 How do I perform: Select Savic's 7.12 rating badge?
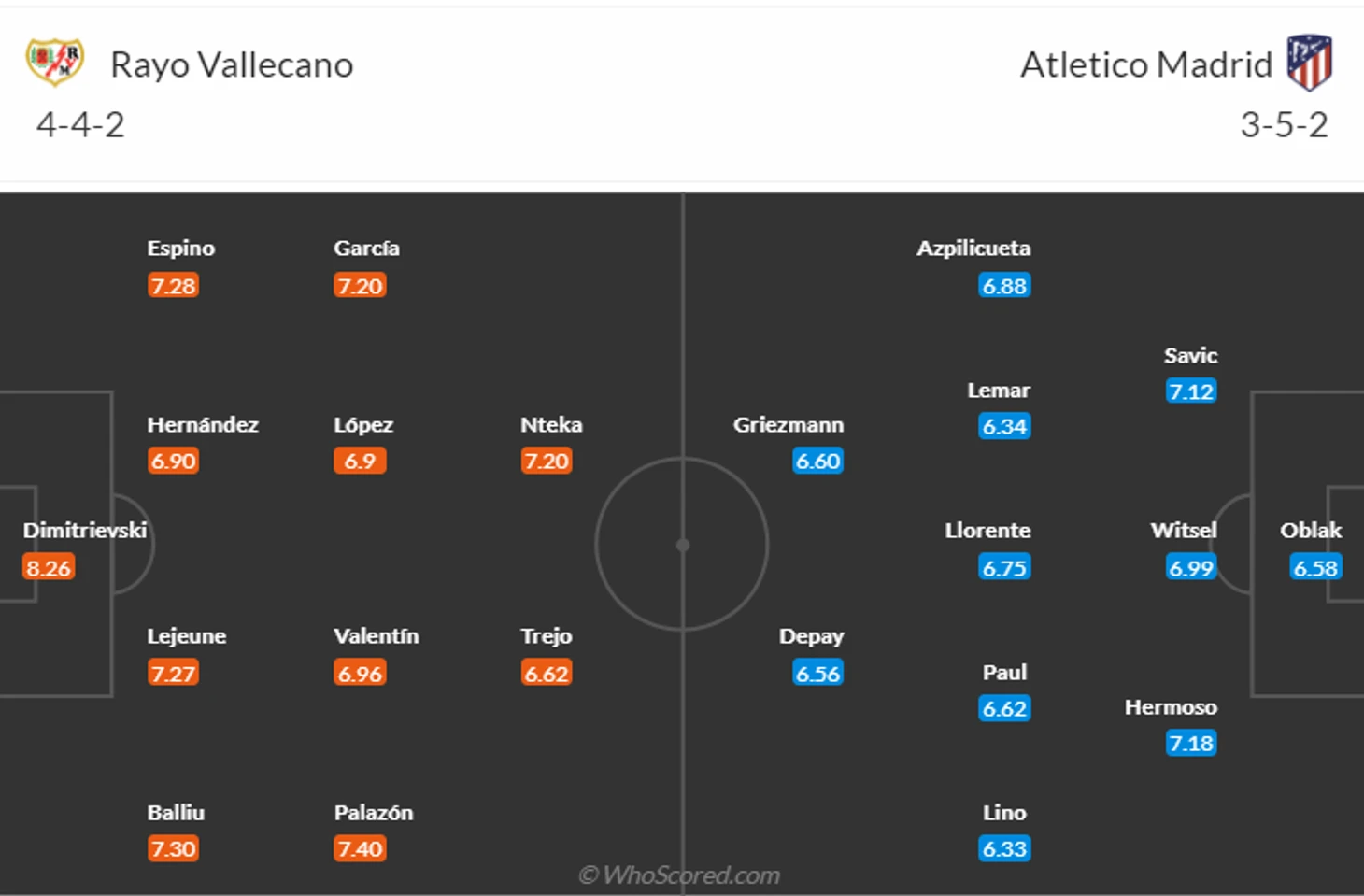point(1191,391)
